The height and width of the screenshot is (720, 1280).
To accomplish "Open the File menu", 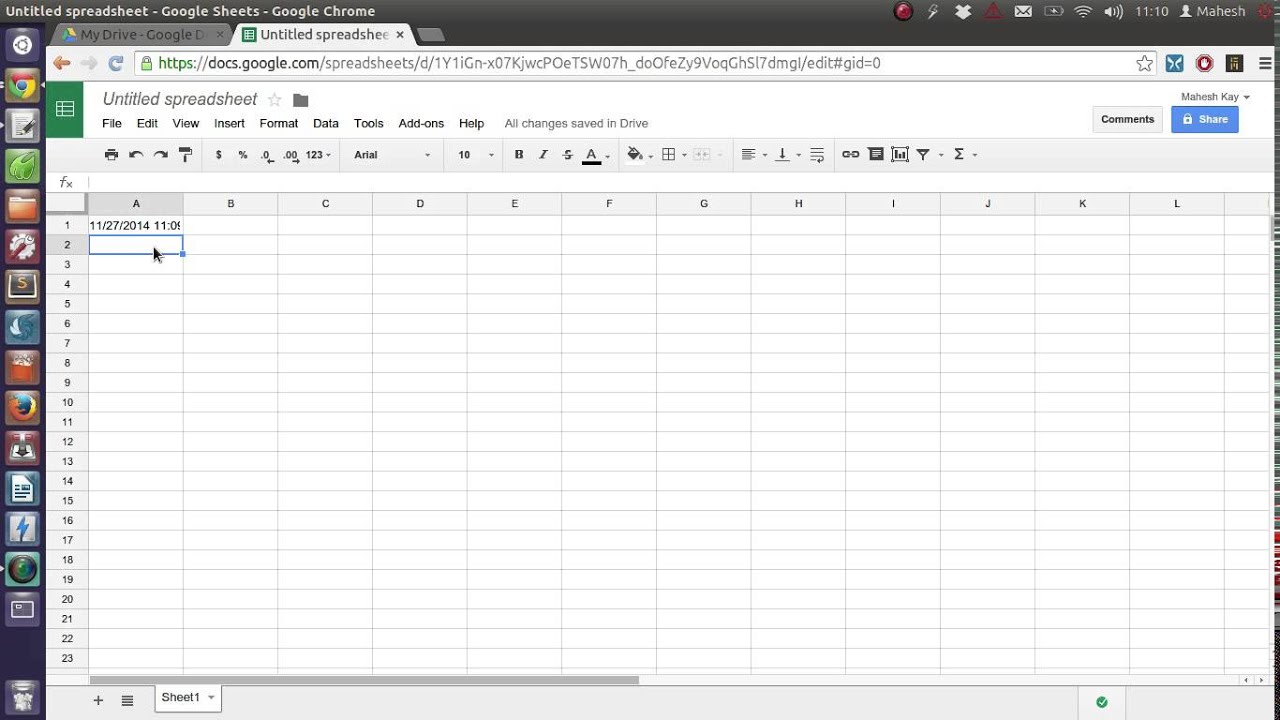I will click(112, 124).
